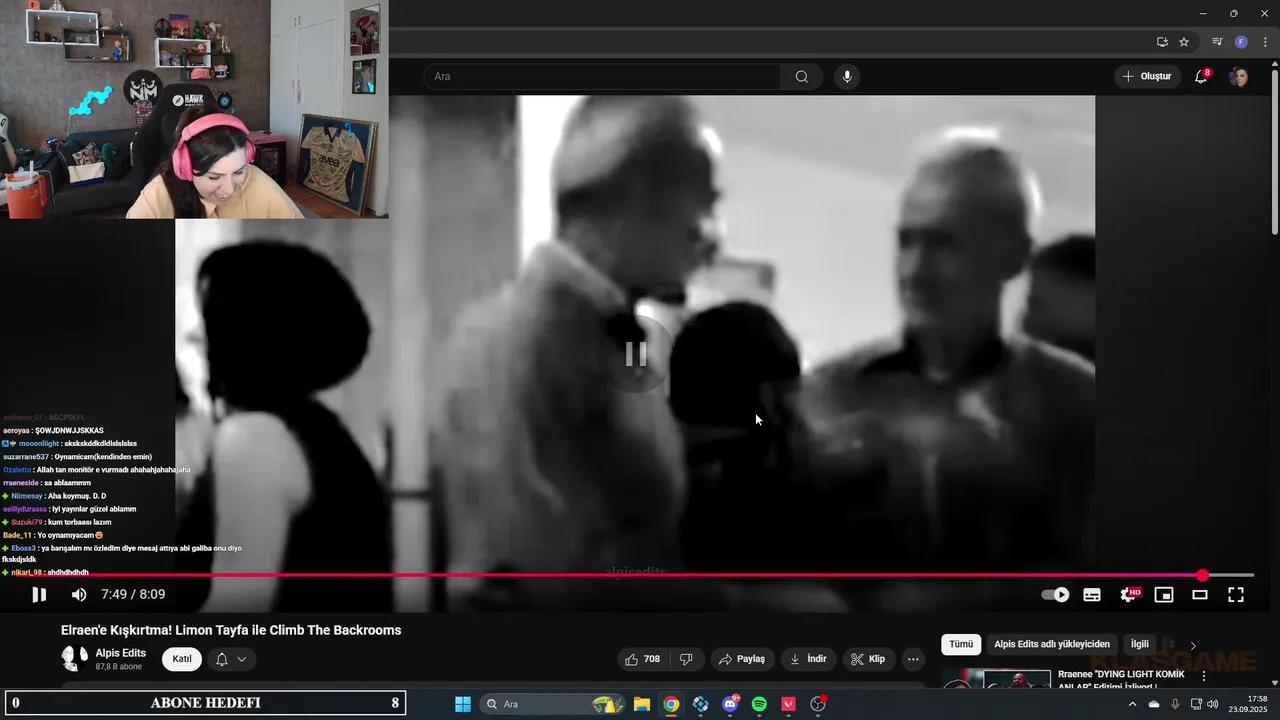Seek using the red progress bar scrubber
Image resolution: width=1280 pixels, height=720 pixels.
point(1202,575)
